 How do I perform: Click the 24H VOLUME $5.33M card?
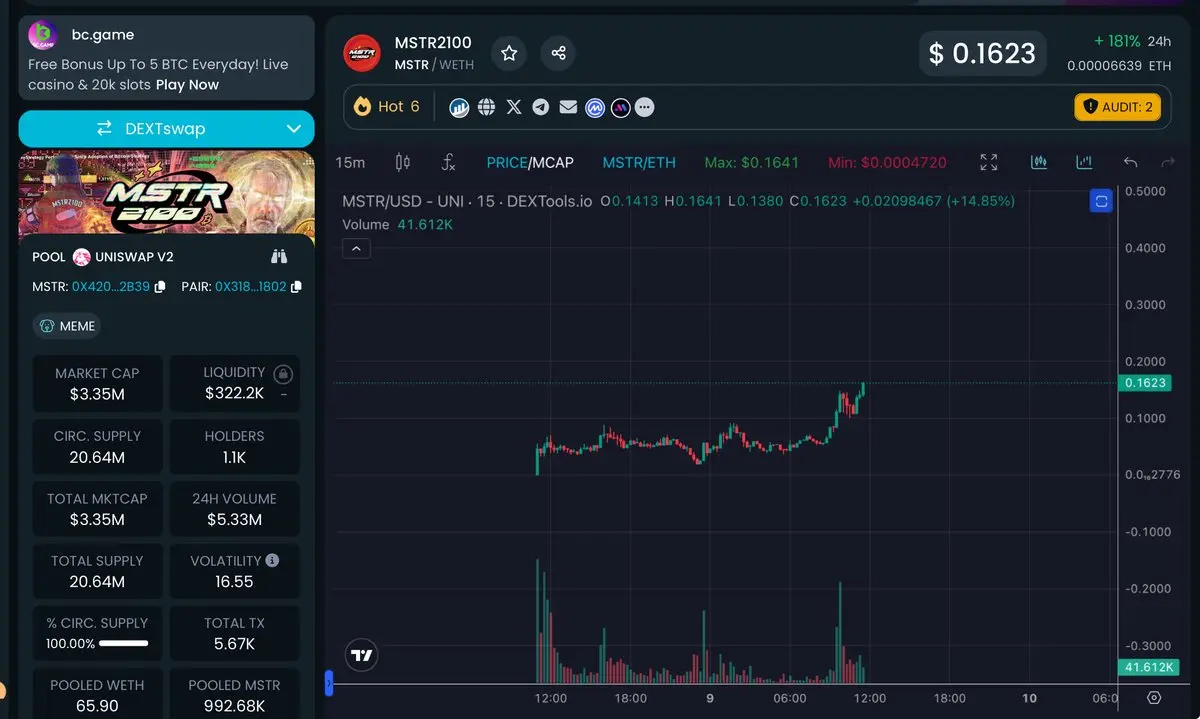point(234,509)
